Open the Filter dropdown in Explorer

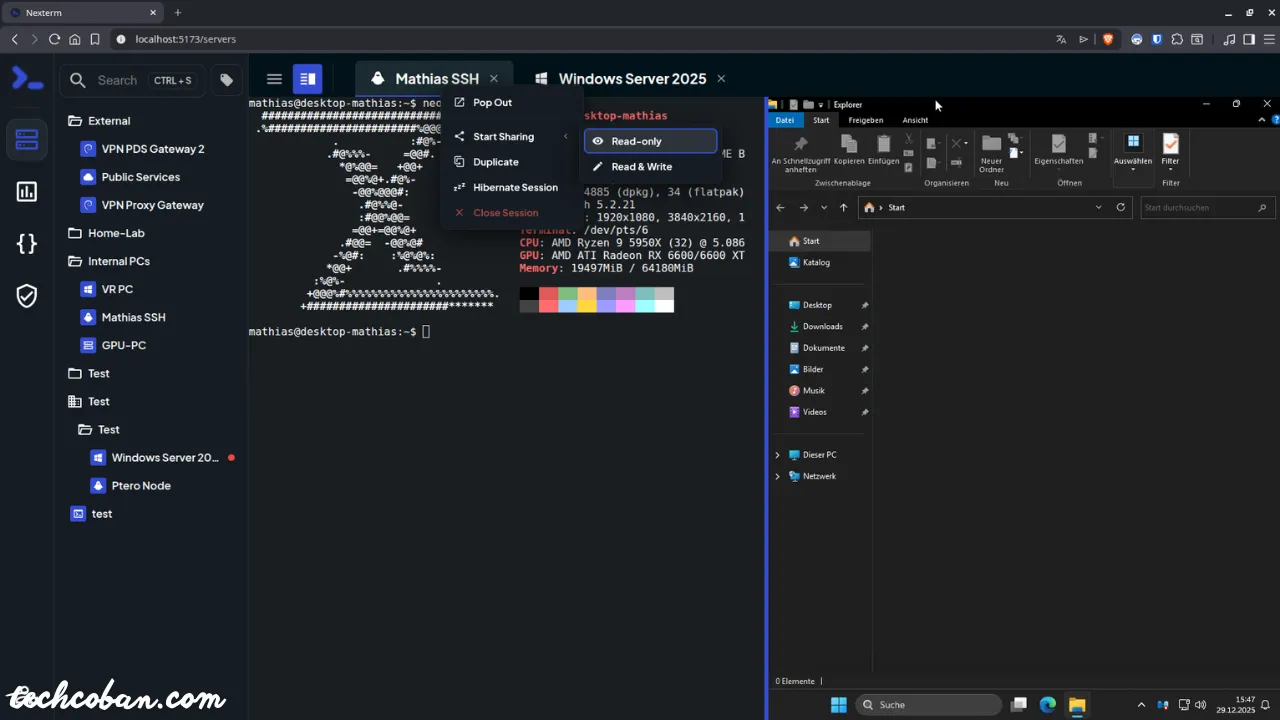pos(1170,152)
